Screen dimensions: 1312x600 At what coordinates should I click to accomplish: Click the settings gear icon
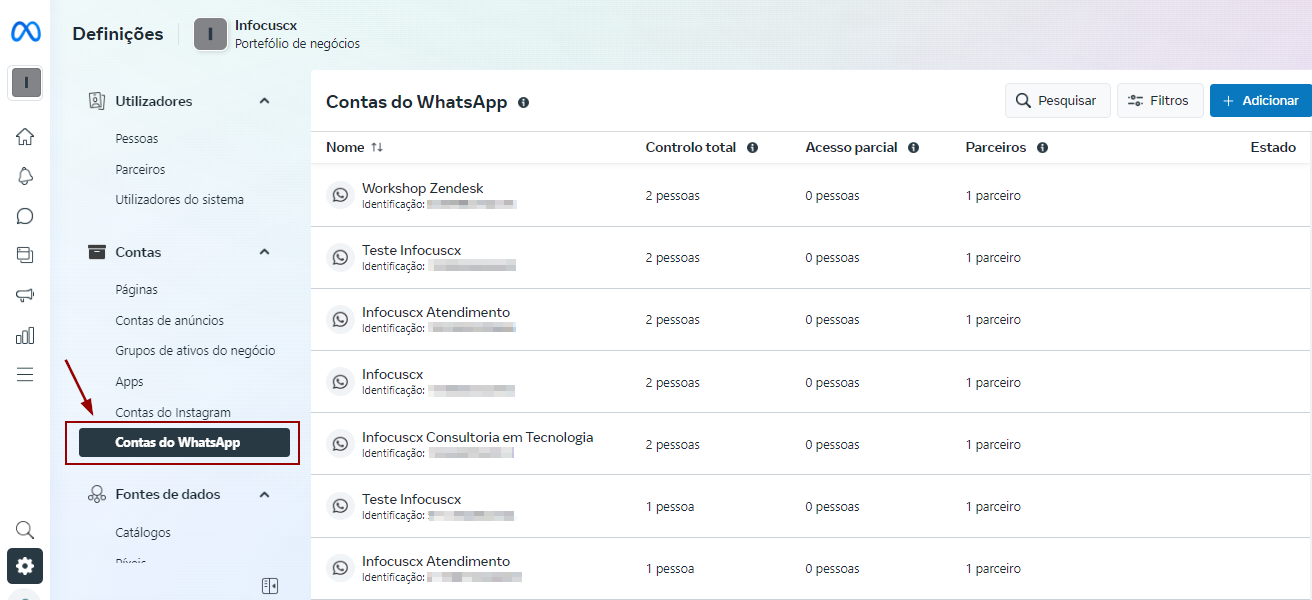click(x=25, y=566)
